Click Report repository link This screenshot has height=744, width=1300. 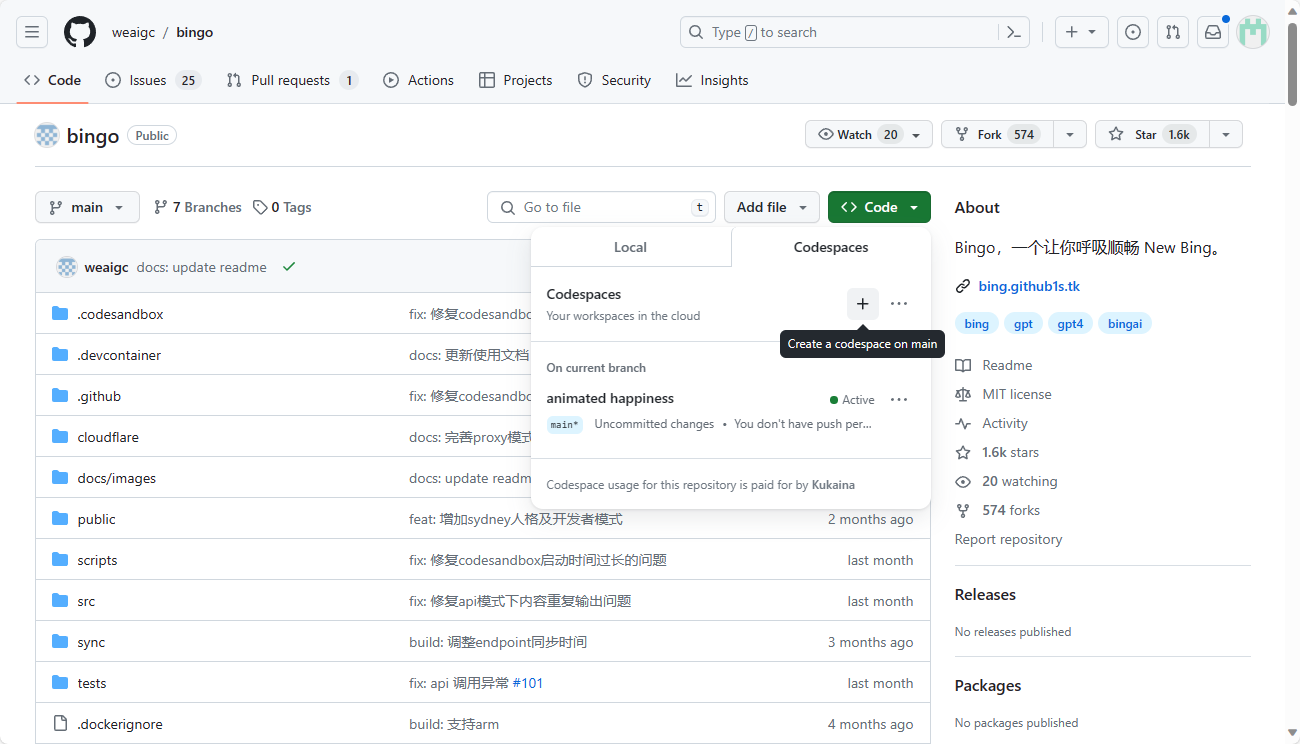tap(1008, 539)
